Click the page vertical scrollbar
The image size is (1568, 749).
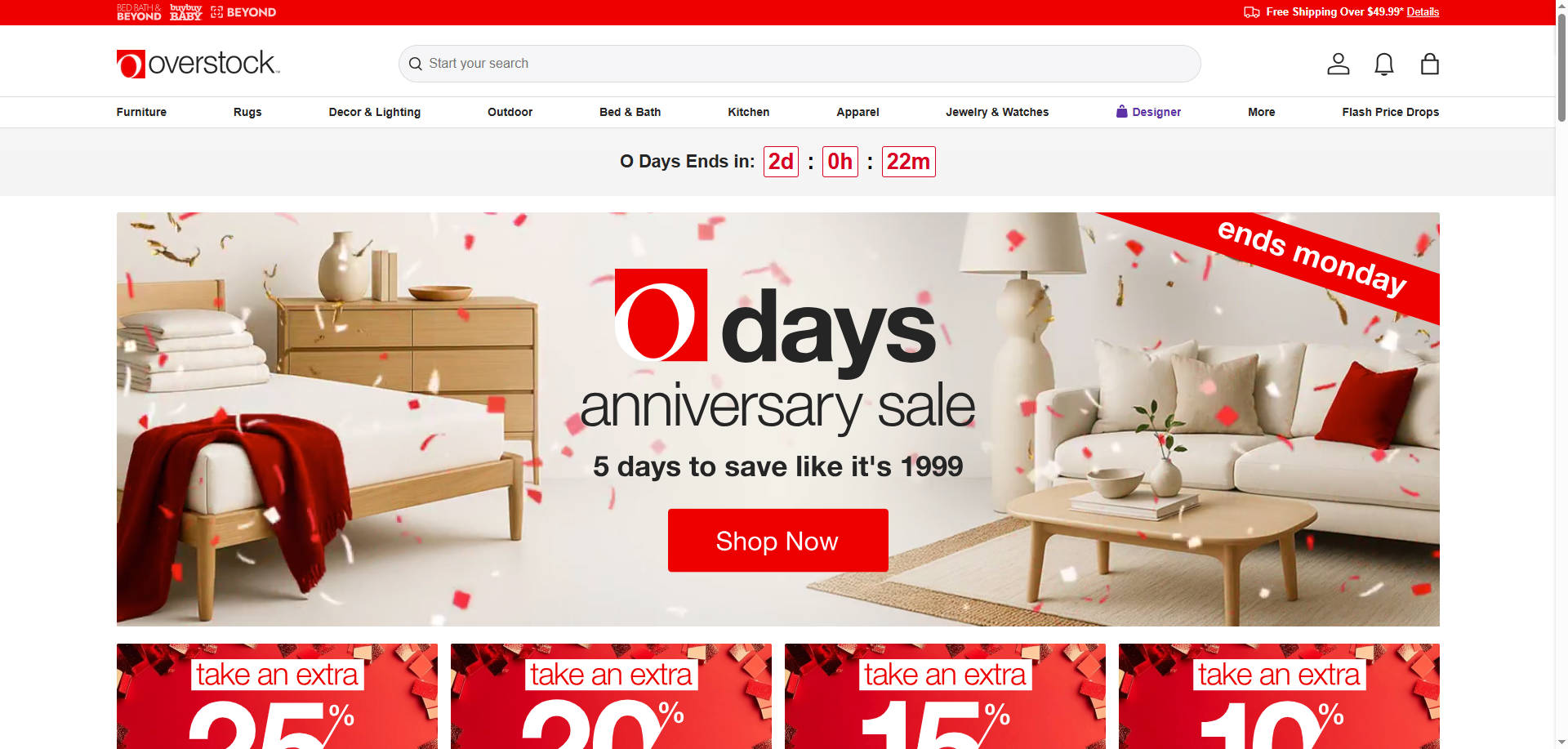pos(1561,374)
